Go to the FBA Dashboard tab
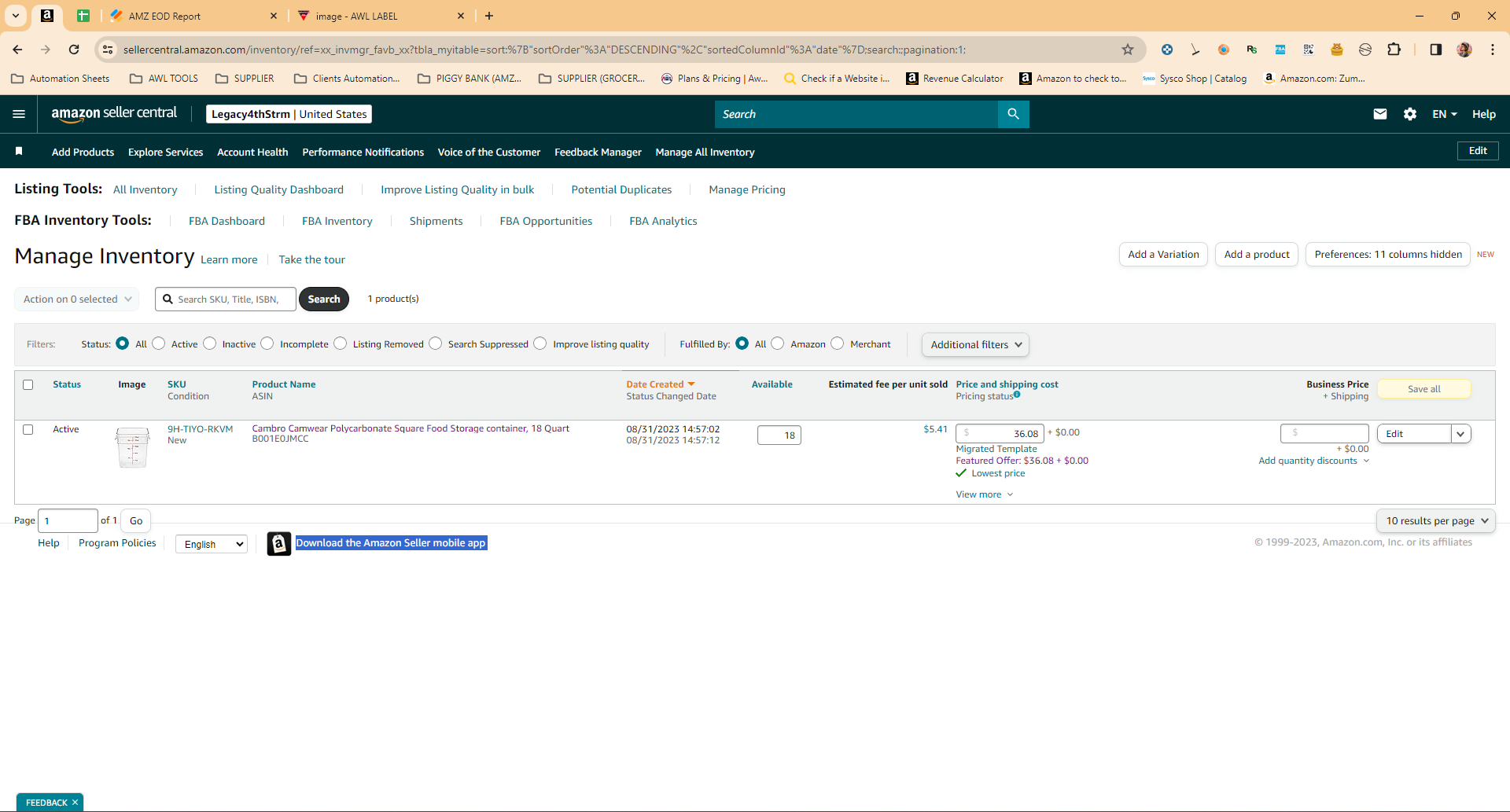1510x812 pixels. click(x=226, y=221)
